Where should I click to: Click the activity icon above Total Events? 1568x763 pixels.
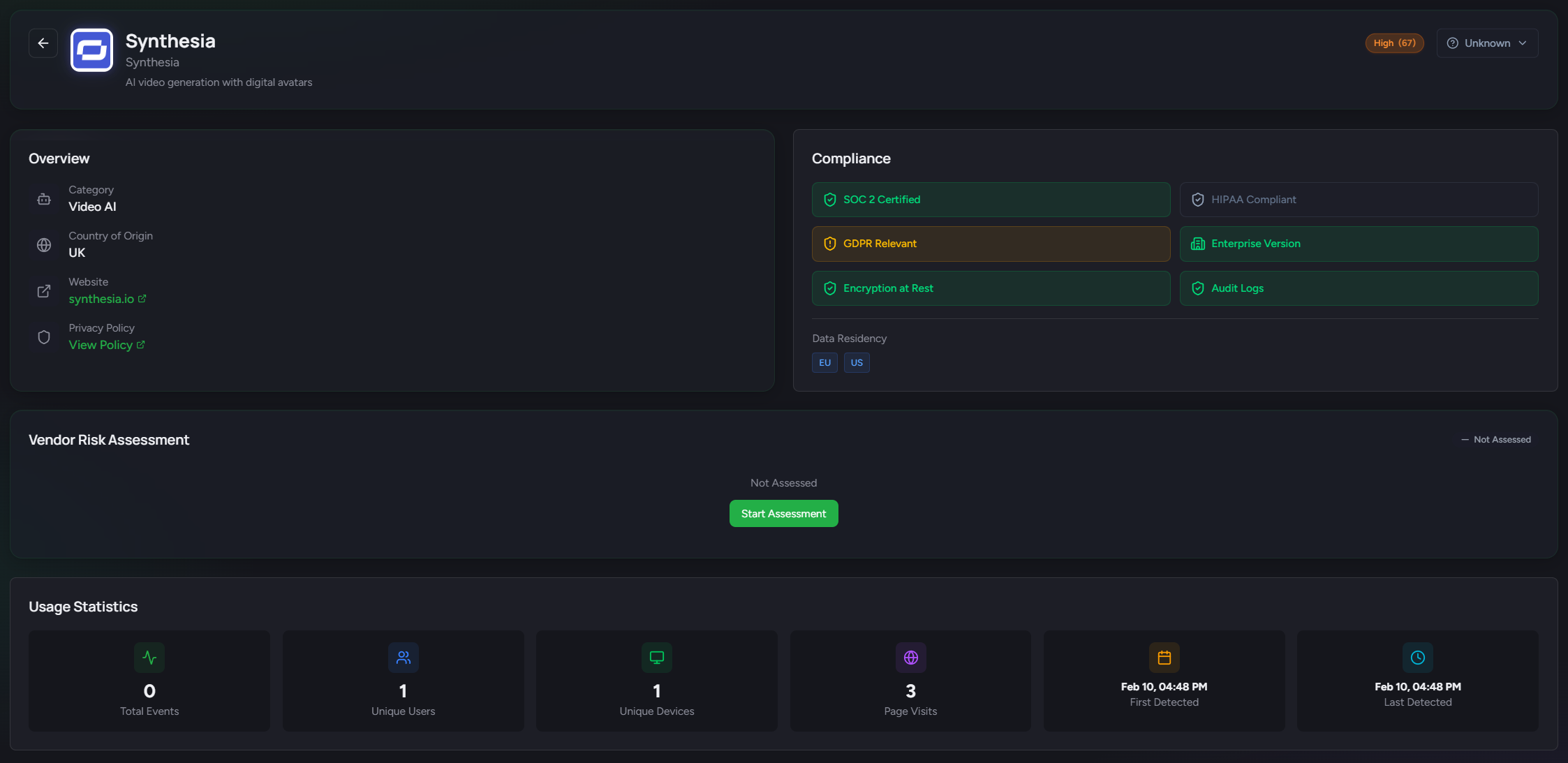click(149, 657)
